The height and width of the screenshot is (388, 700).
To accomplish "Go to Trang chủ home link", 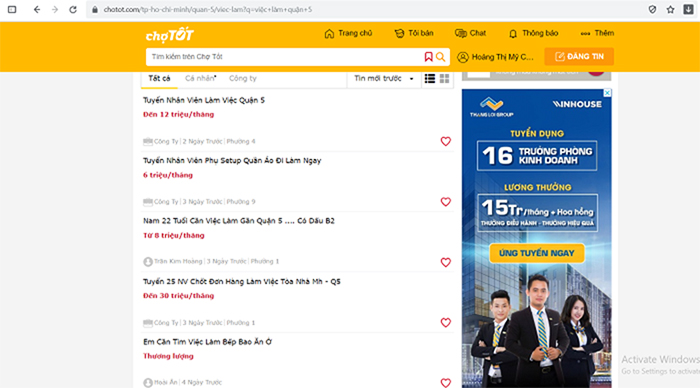I will [x=348, y=33].
